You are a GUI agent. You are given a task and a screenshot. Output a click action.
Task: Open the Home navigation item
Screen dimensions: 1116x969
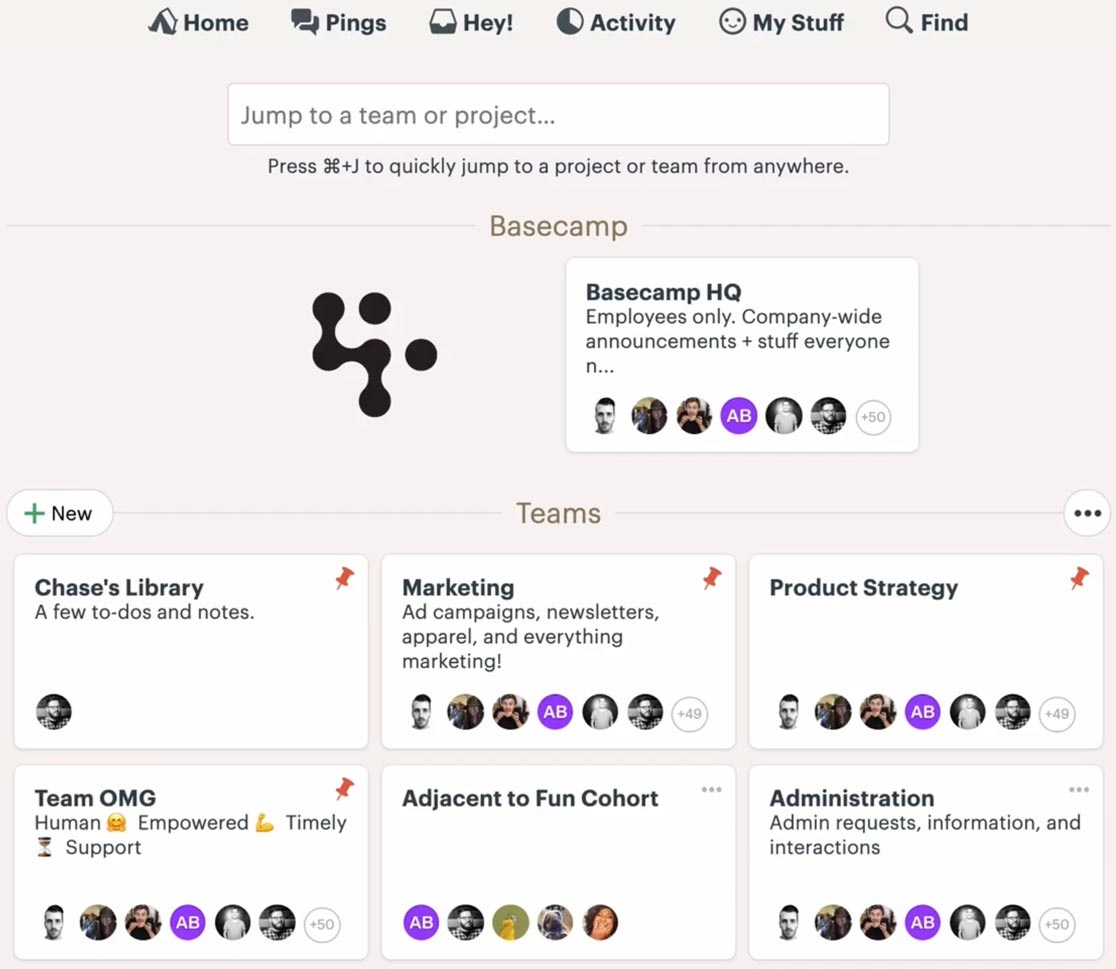click(x=199, y=22)
